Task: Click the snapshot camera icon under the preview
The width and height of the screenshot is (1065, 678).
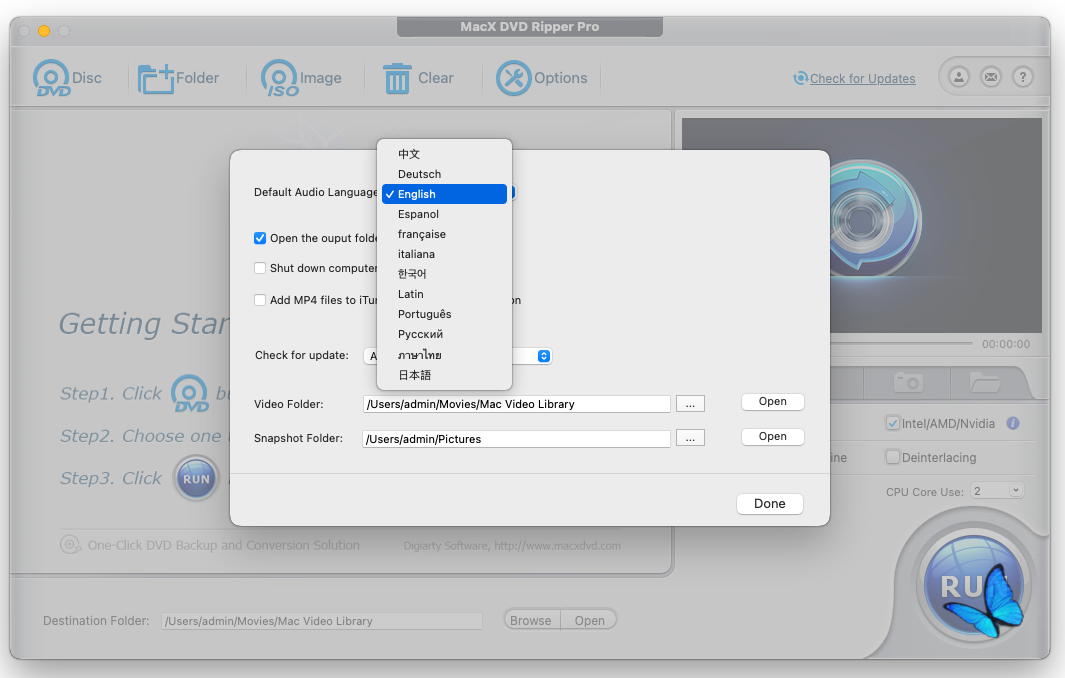Action: 907,382
